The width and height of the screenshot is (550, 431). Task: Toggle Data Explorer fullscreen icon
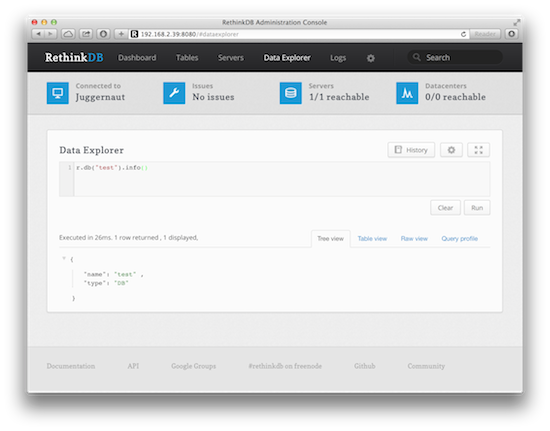(478, 150)
